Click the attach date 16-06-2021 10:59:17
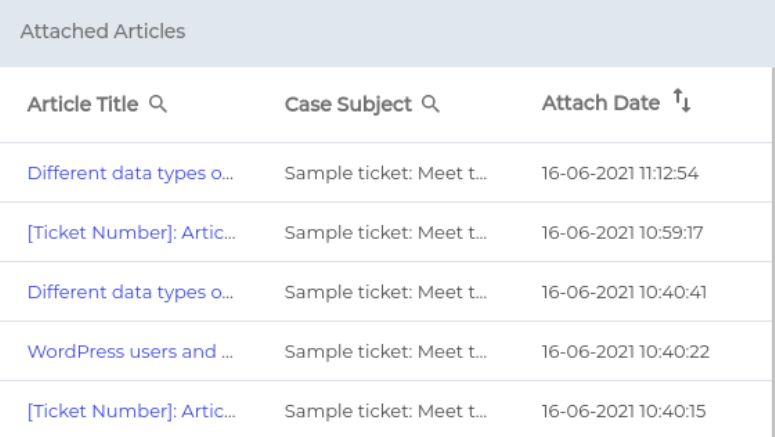775x437 pixels. pyautogui.click(x=620, y=233)
